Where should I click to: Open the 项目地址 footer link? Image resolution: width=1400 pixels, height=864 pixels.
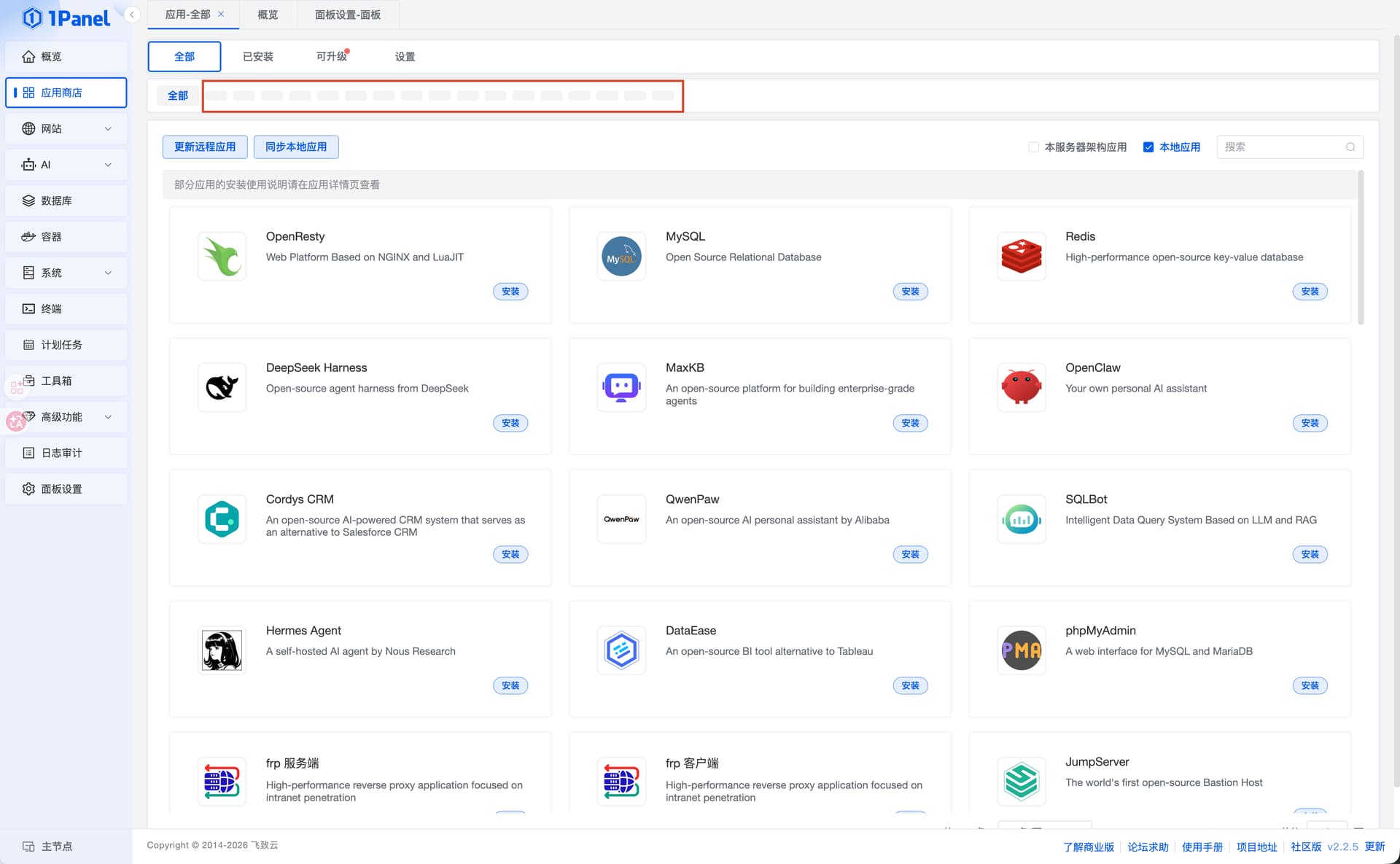1256,847
